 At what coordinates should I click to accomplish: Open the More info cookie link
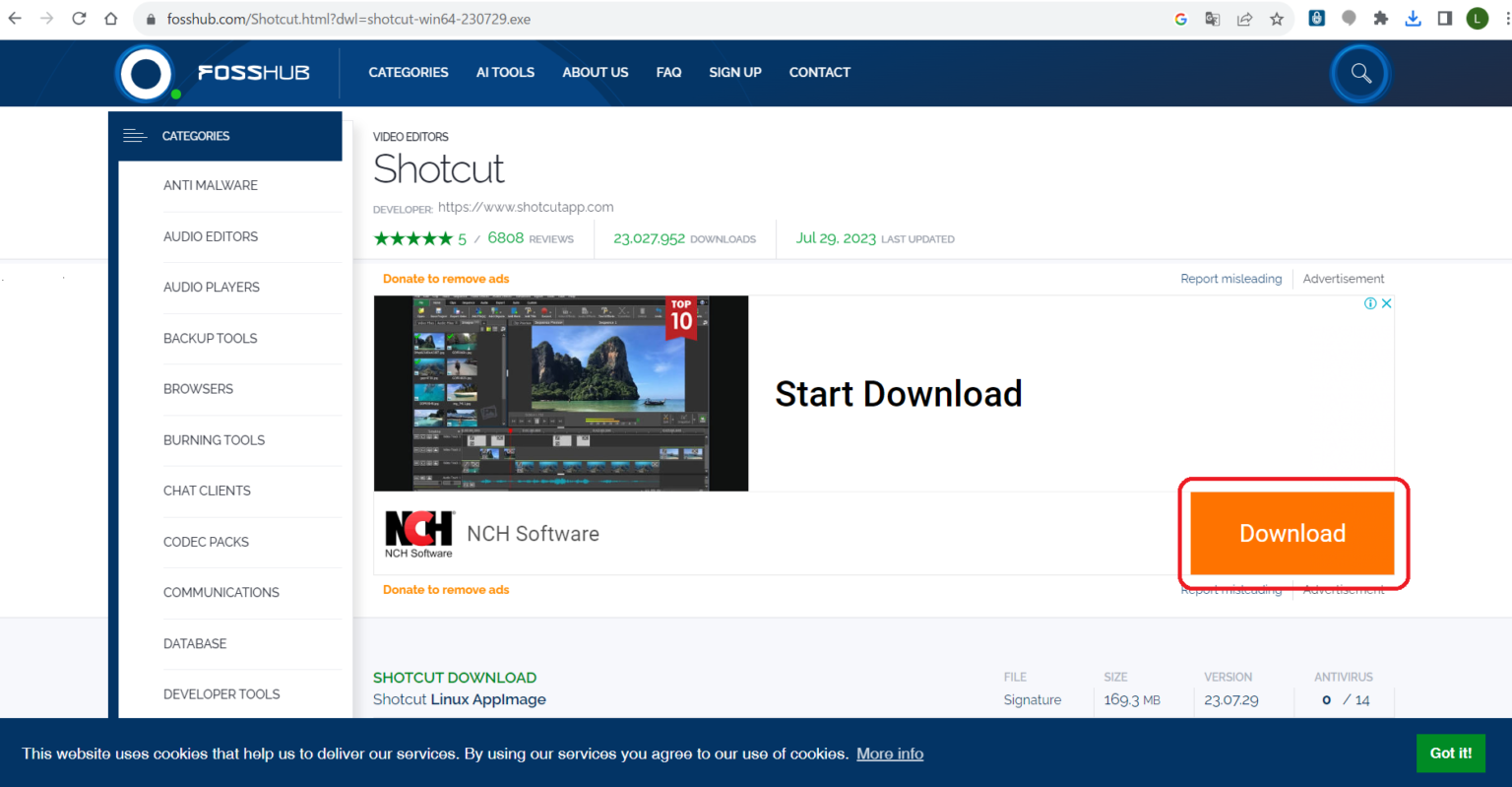click(889, 754)
